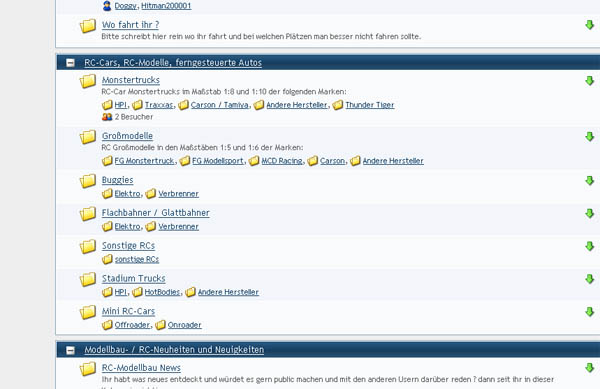Open the Großmodelle forum
The image size is (600, 389).
pos(127,136)
